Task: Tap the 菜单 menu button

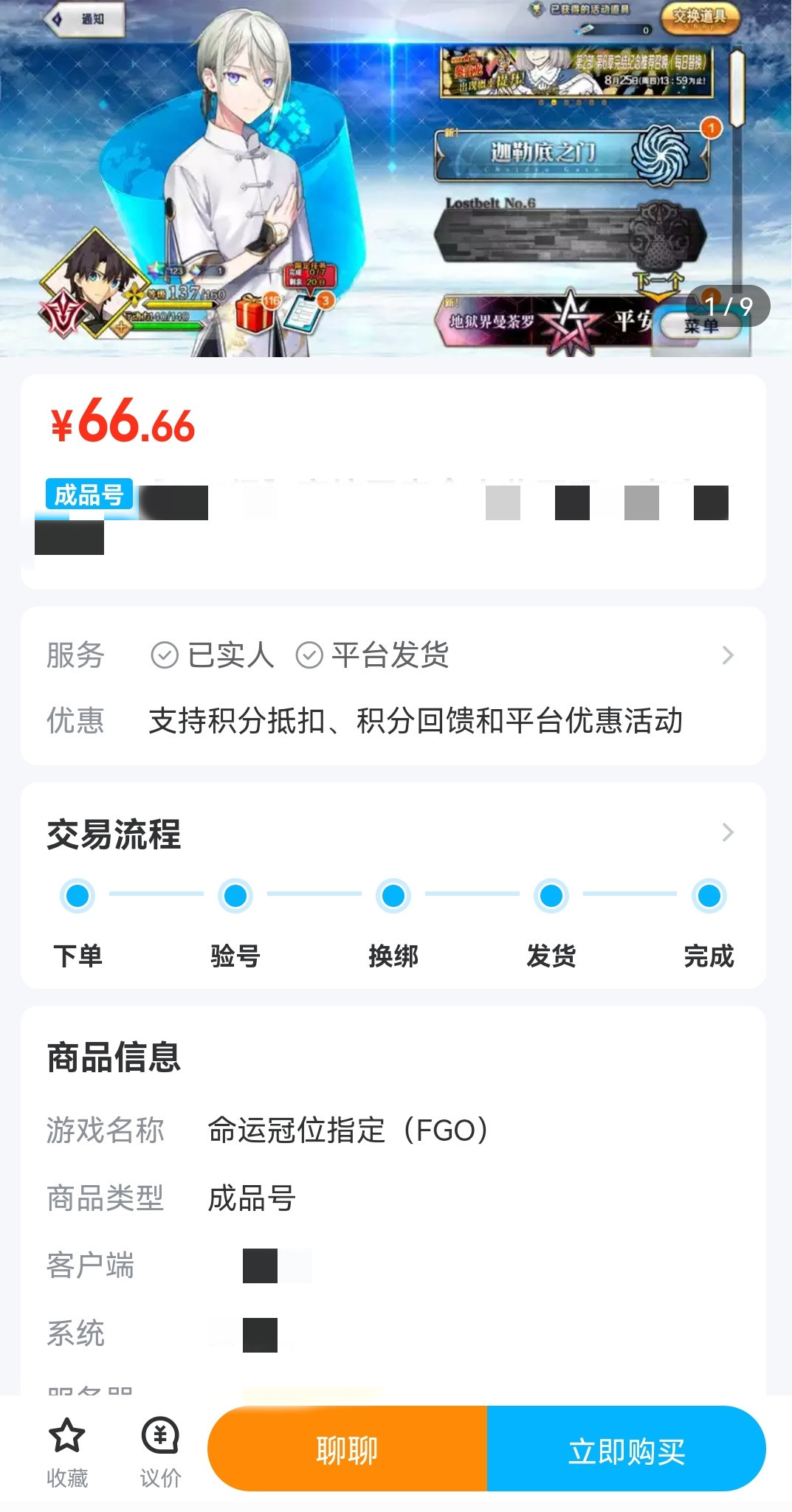Action: pos(700,326)
